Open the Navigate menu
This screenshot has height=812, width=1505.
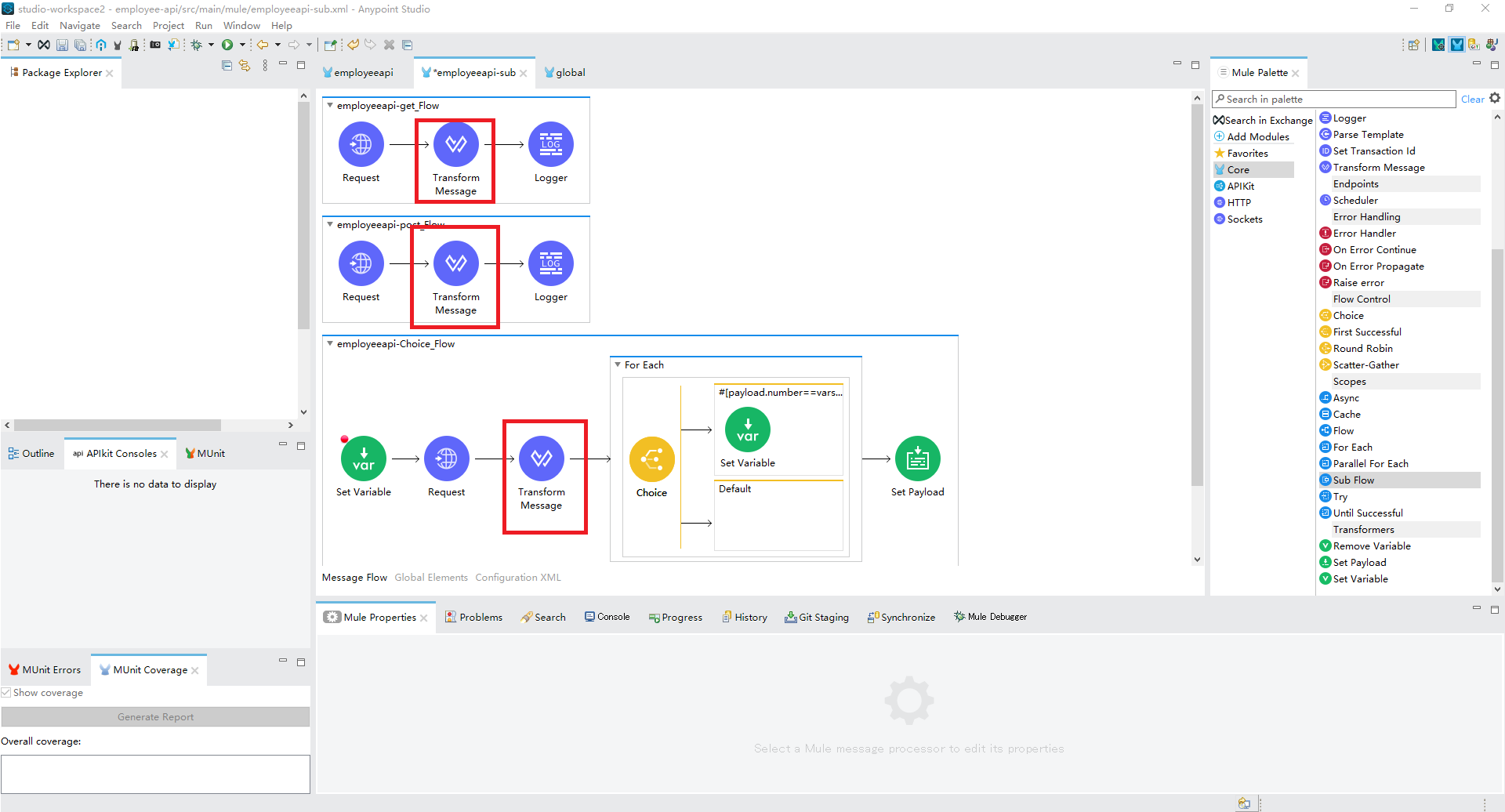[x=79, y=25]
